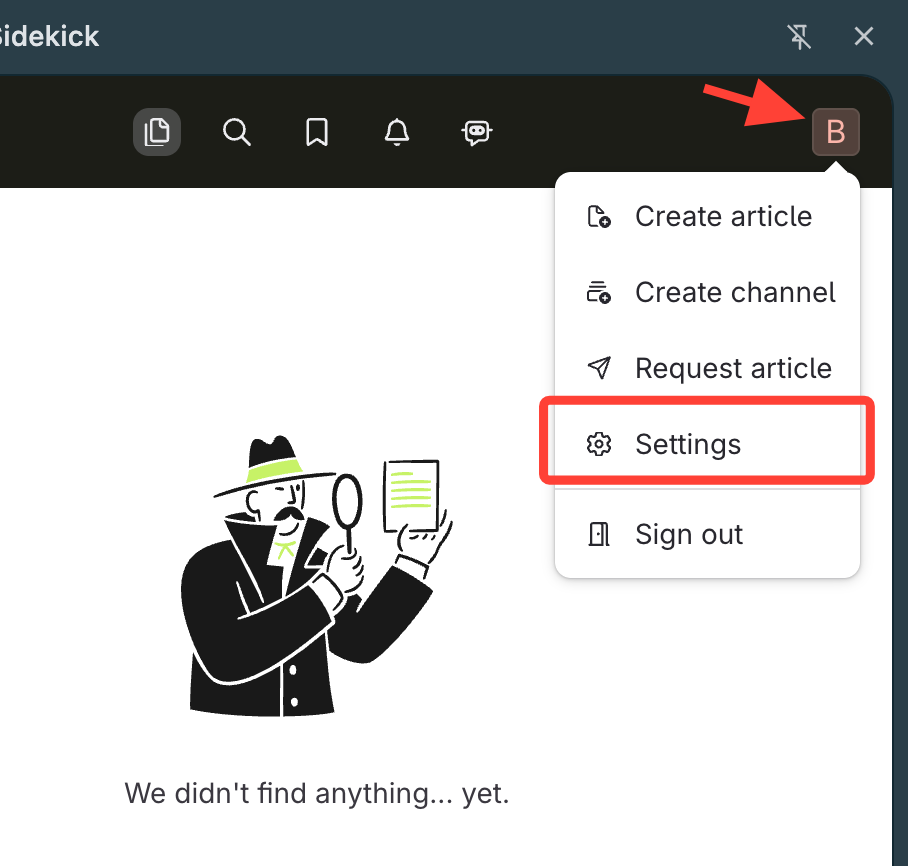Click the "We didn't find anything... yet." text

point(317,795)
